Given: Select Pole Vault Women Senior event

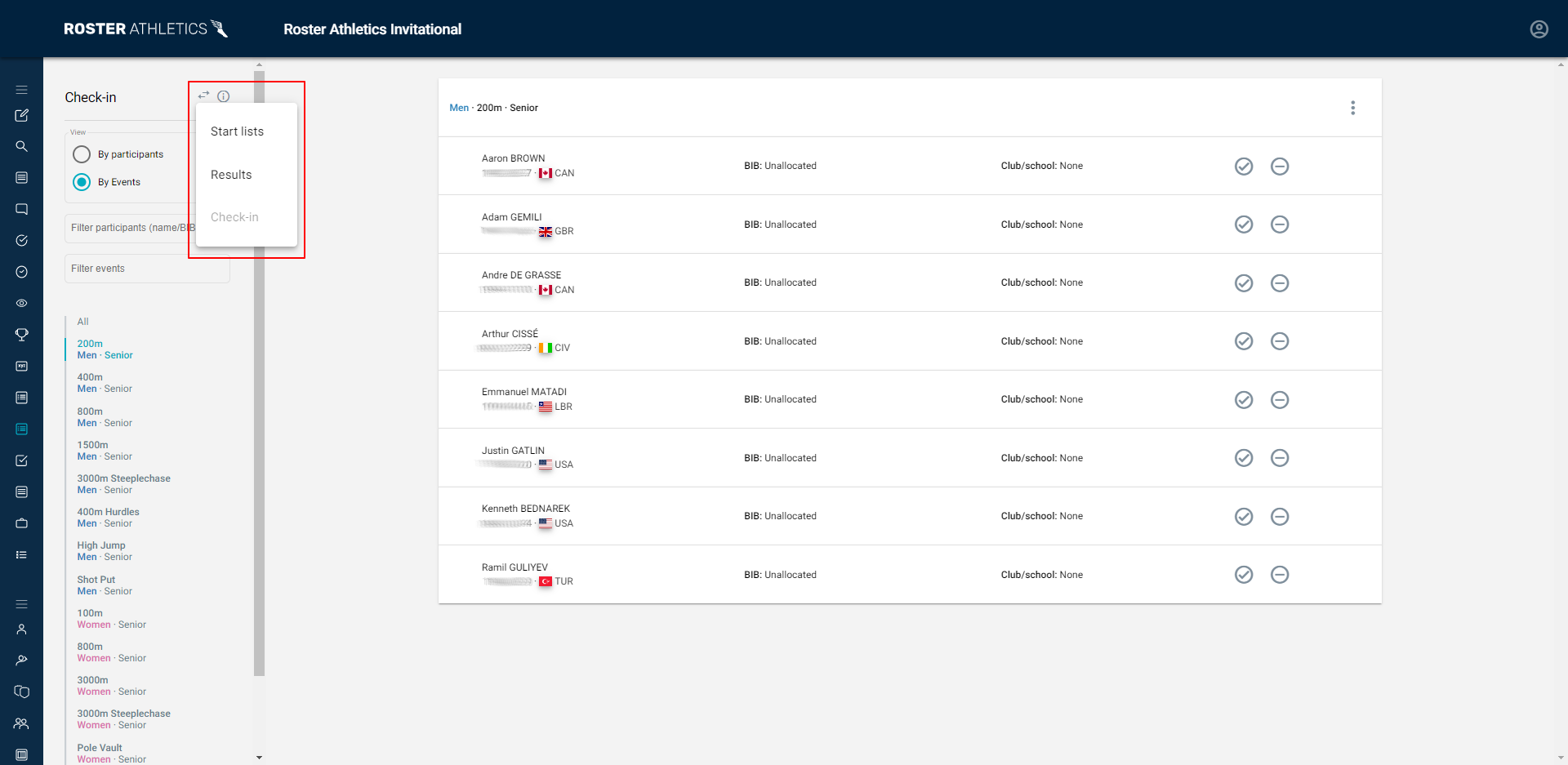Looking at the screenshot, I should 112,754.
